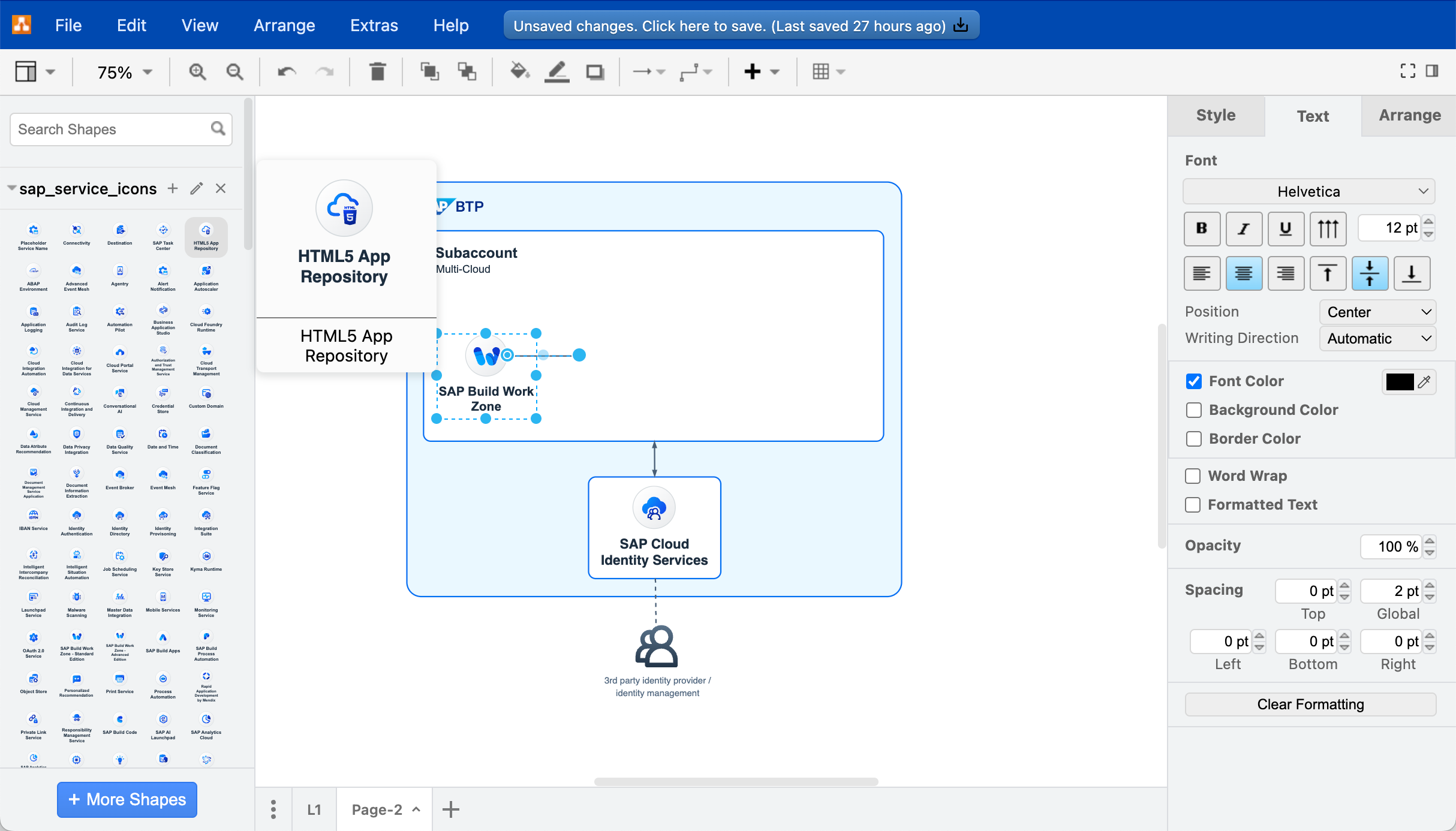1456x831 pixels.
Task: Select the Destination service icon
Action: coord(120,235)
